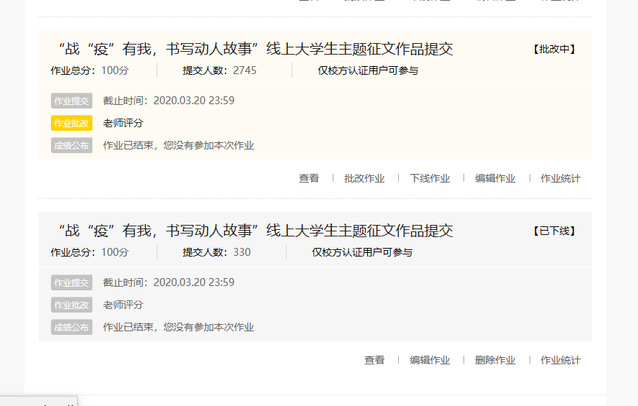This screenshot has height=406, width=638.
Task: Click the 成绩公布 tag in the 已下线 assignment
Action: [71, 327]
